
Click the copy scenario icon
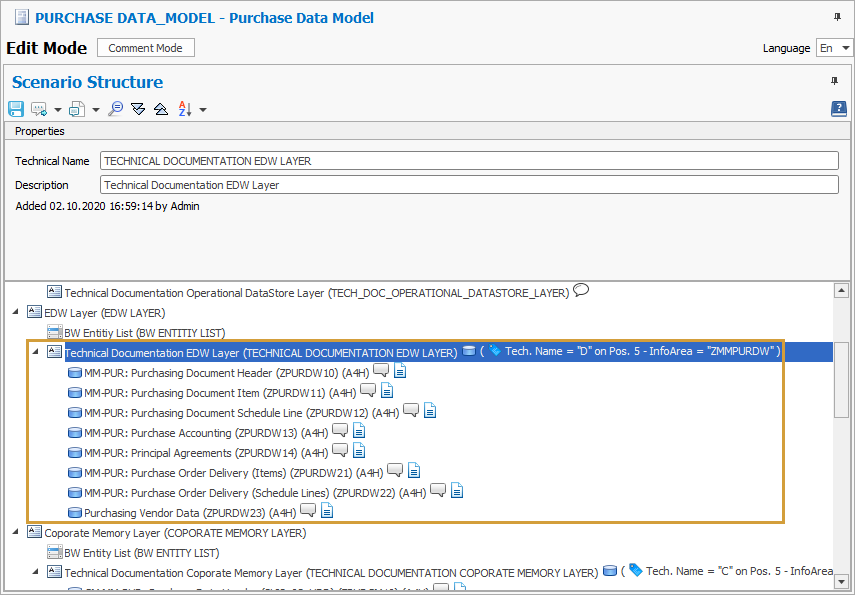[x=78, y=109]
